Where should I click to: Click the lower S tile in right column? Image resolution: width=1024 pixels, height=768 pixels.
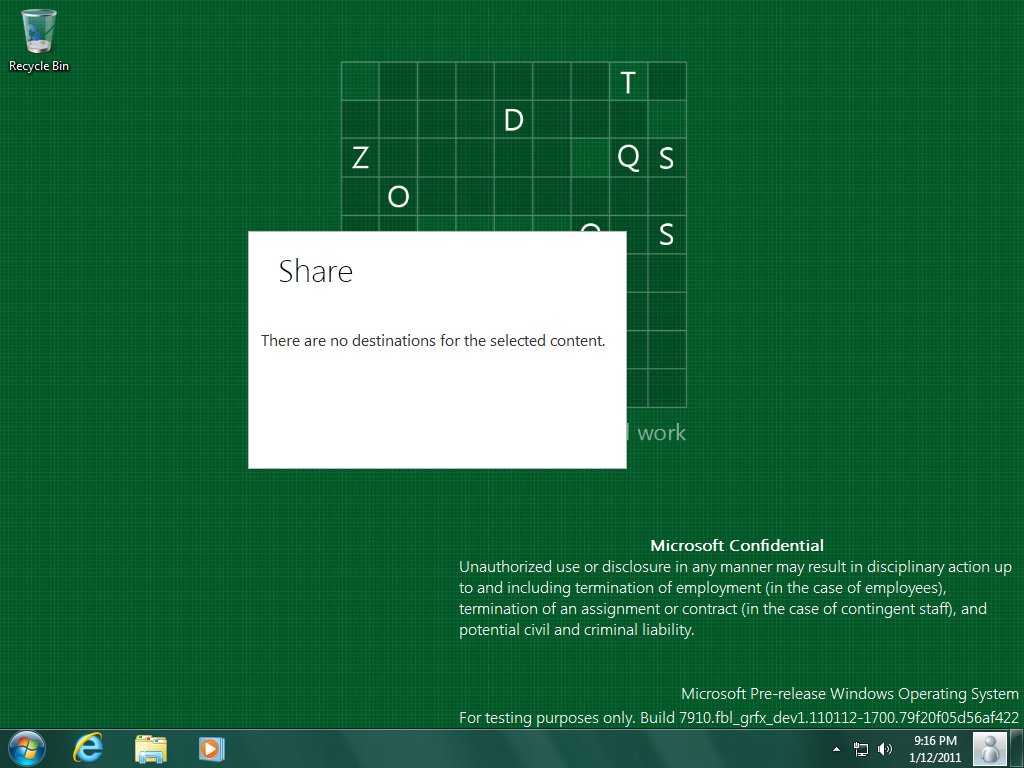click(667, 234)
